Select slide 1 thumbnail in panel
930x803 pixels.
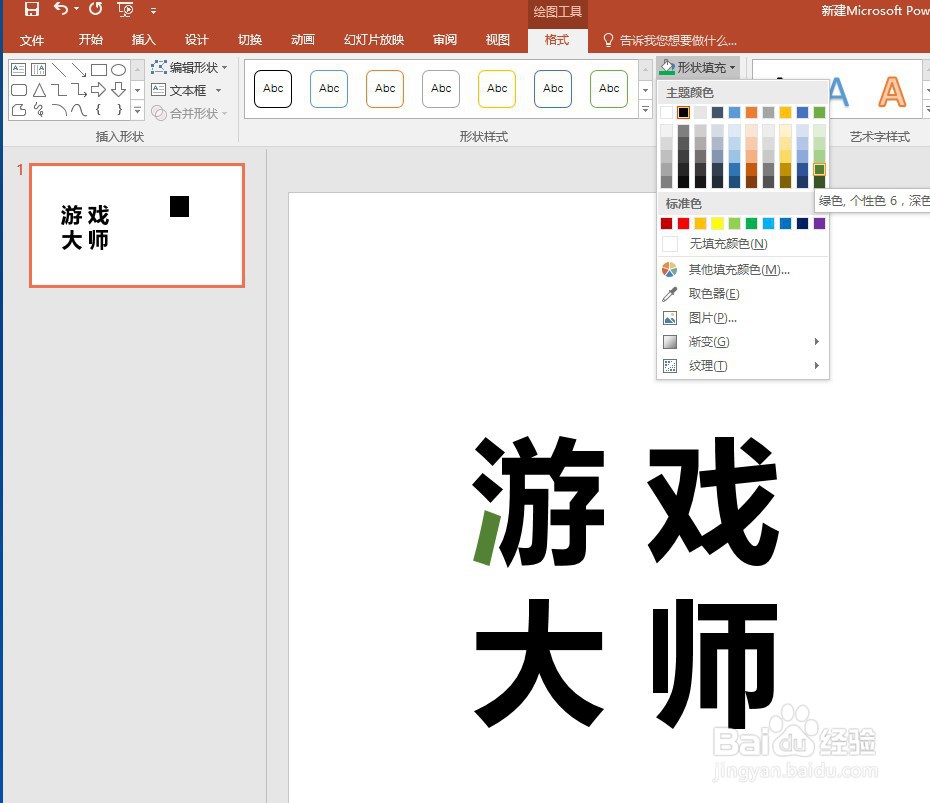tap(137, 225)
